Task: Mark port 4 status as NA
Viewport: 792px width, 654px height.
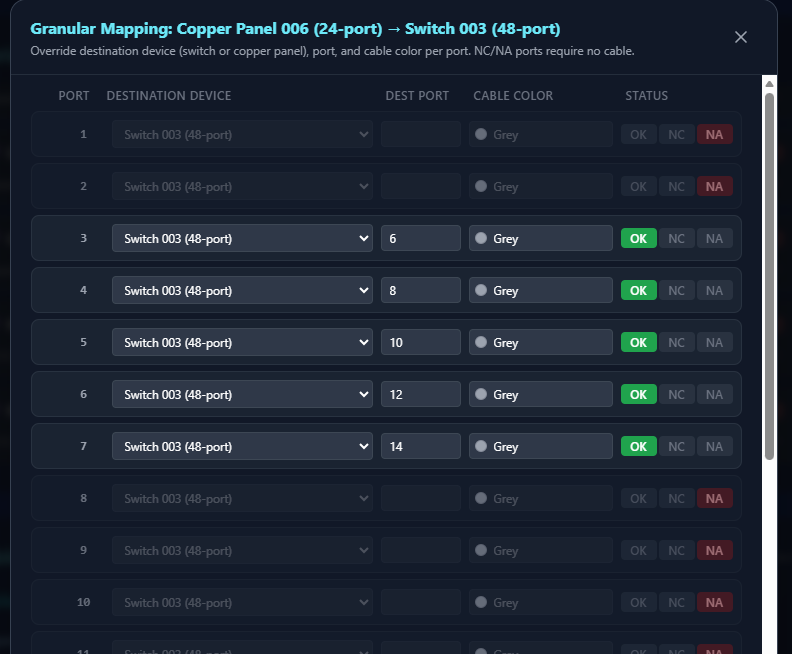Action: [x=714, y=290]
